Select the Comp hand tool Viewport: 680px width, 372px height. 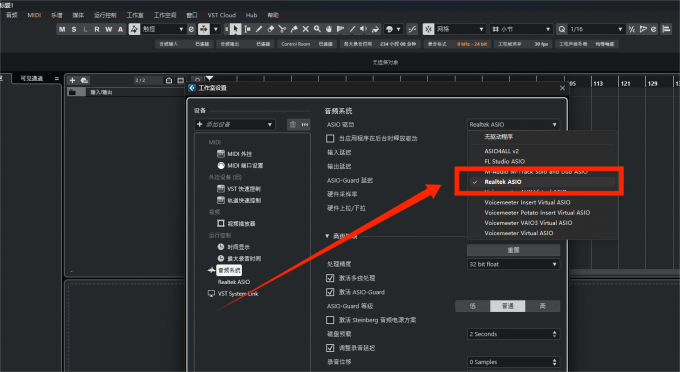[x=329, y=29]
